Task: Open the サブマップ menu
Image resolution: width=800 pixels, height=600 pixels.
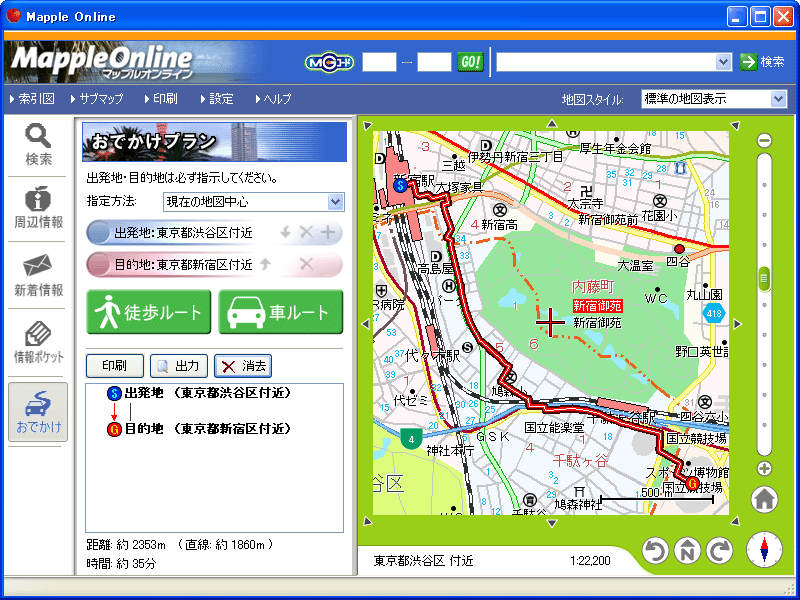Action: pos(97,99)
